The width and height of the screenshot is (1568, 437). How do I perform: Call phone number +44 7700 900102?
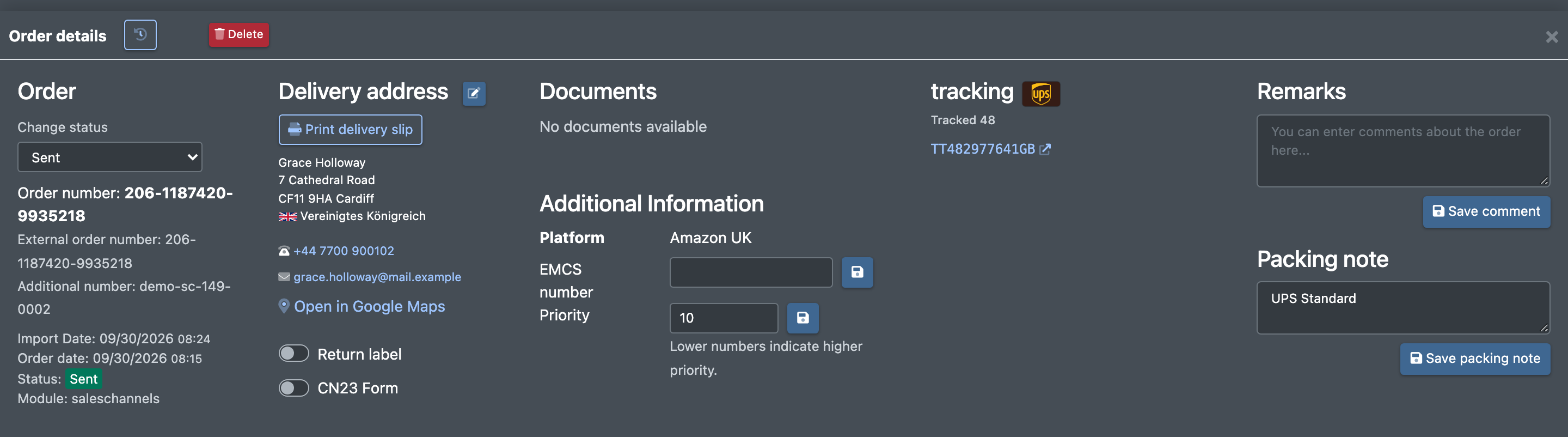coord(344,251)
